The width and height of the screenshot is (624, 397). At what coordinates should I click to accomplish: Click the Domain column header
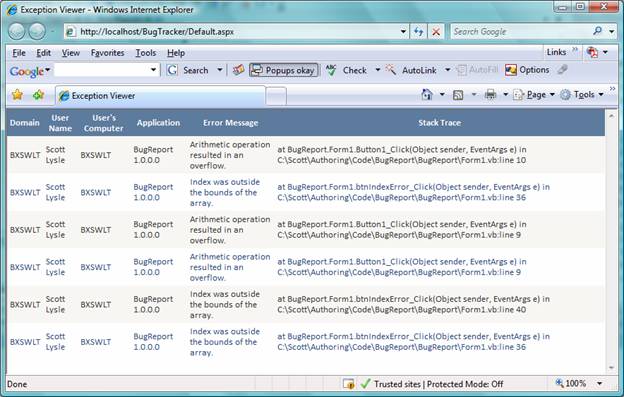pos(25,123)
